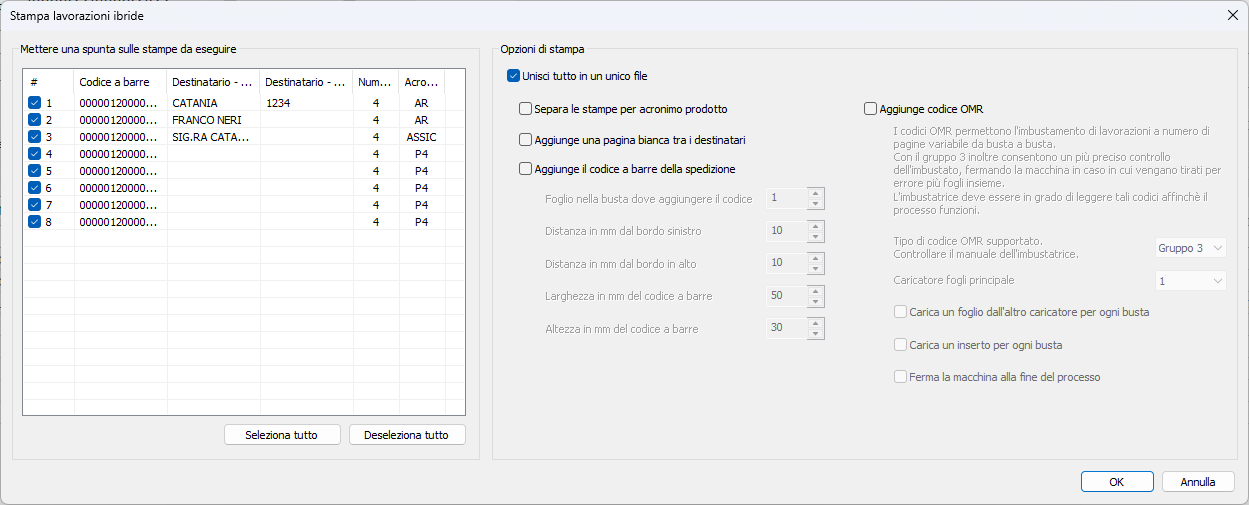The image size is (1249, 505).
Task: Click the 'Acro...' column header
Action: coord(421,82)
